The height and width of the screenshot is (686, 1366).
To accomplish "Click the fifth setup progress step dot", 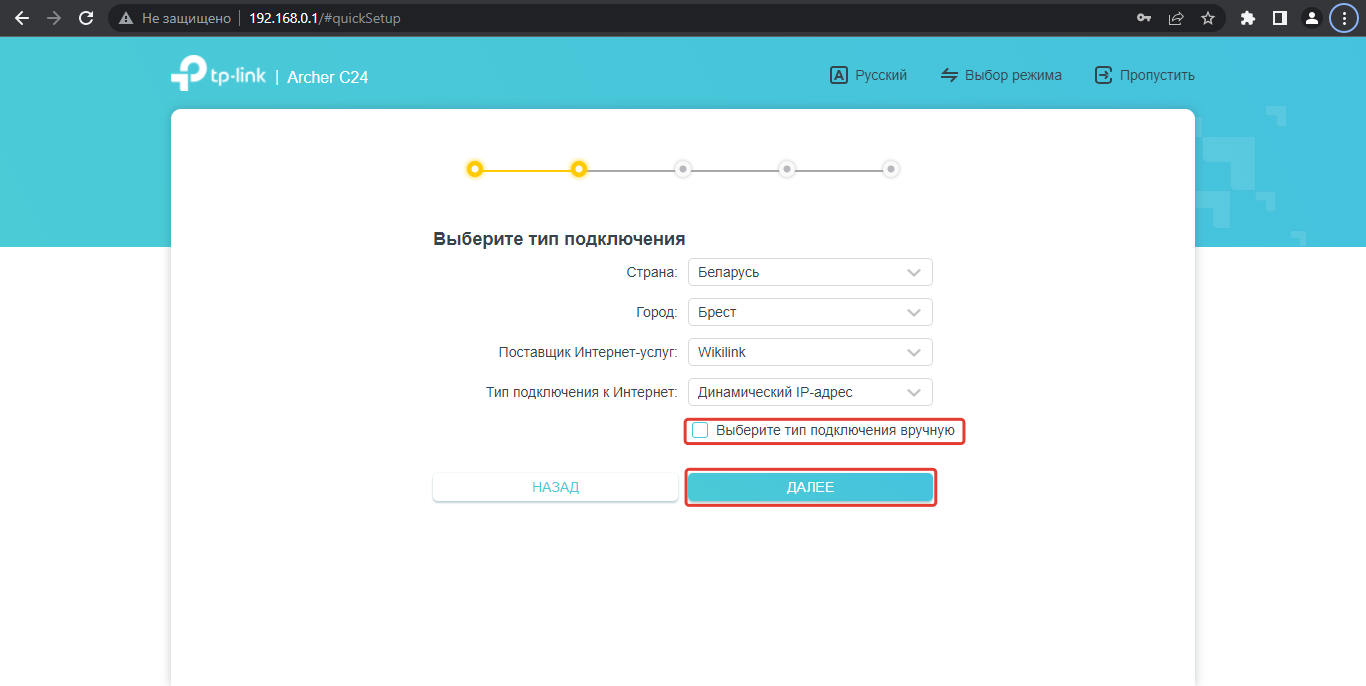I will (891, 169).
